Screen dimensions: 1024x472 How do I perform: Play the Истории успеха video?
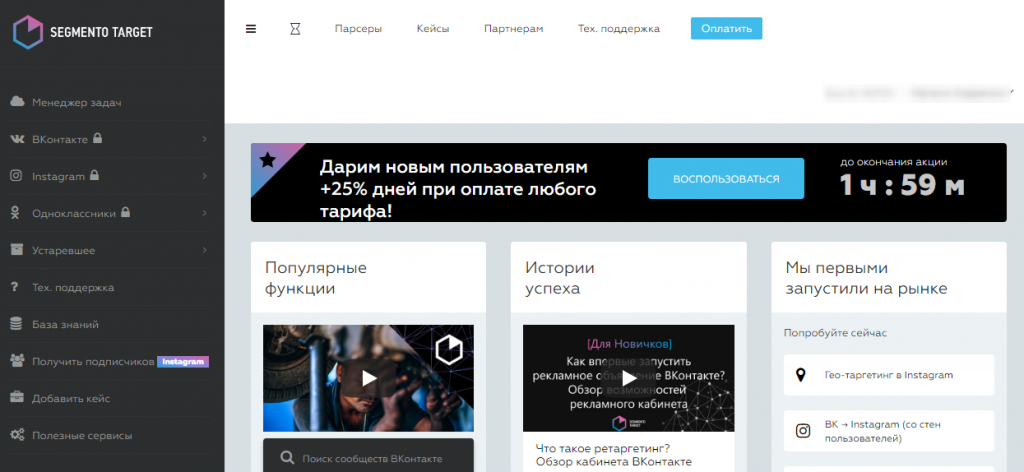point(629,378)
